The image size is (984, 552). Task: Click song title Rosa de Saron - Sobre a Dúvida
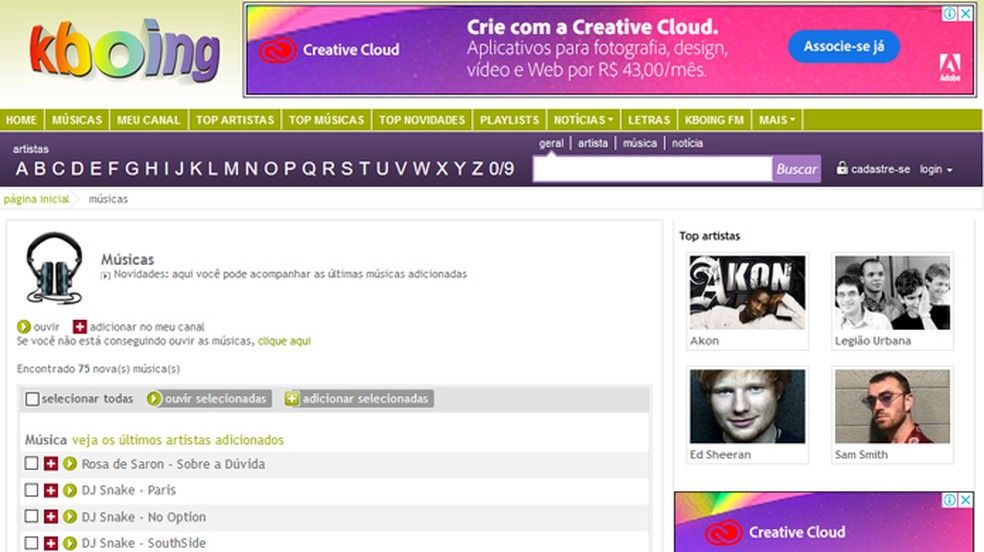click(x=173, y=464)
